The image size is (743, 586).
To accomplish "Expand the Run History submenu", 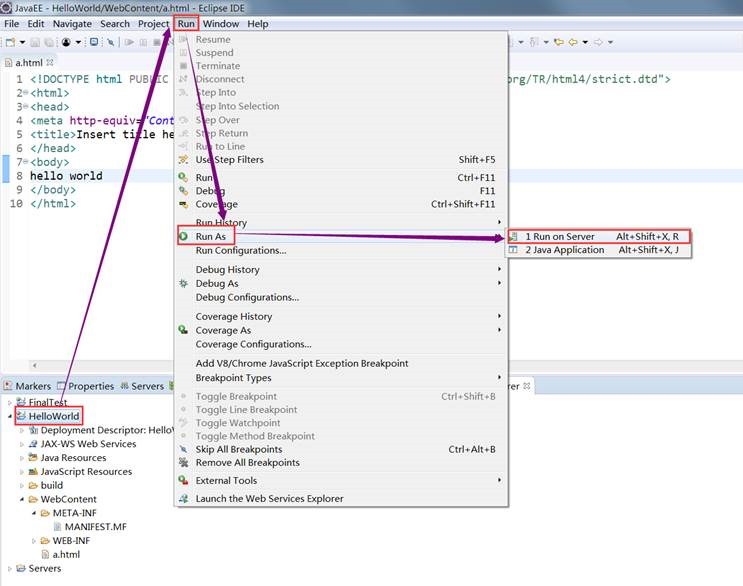I will [x=341, y=222].
